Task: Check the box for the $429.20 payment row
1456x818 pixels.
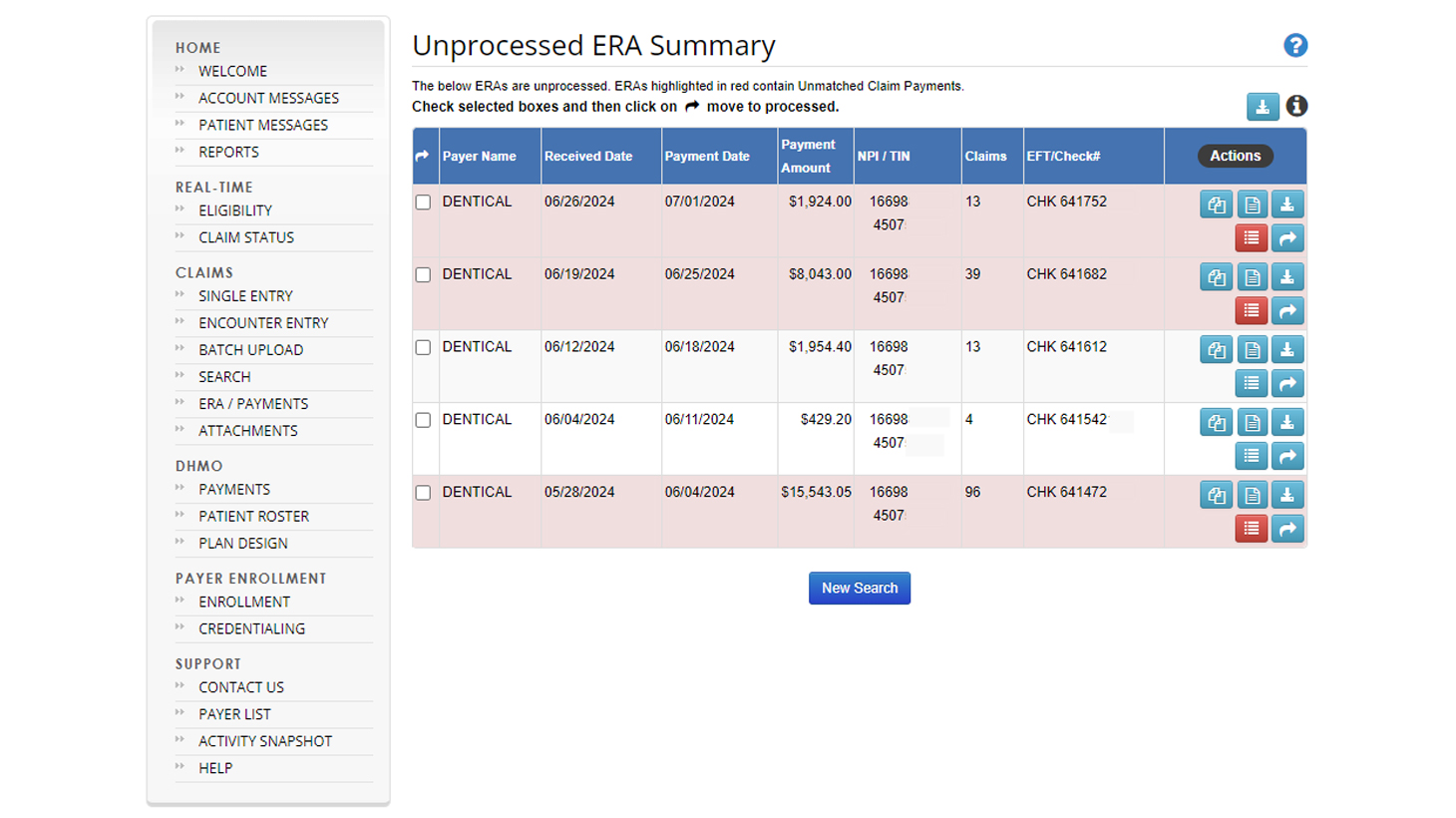Action: [x=423, y=421]
